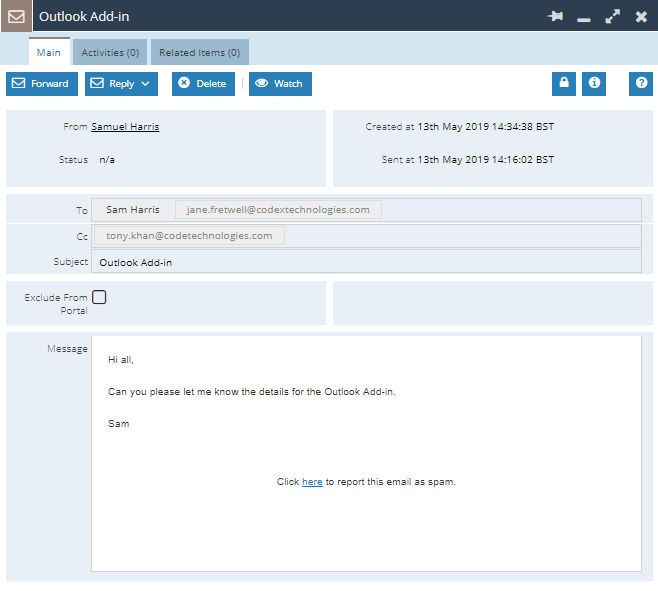The image size is (658, 591).
Task: Pin the Outlook Add-in window
Action: point(556,16)
